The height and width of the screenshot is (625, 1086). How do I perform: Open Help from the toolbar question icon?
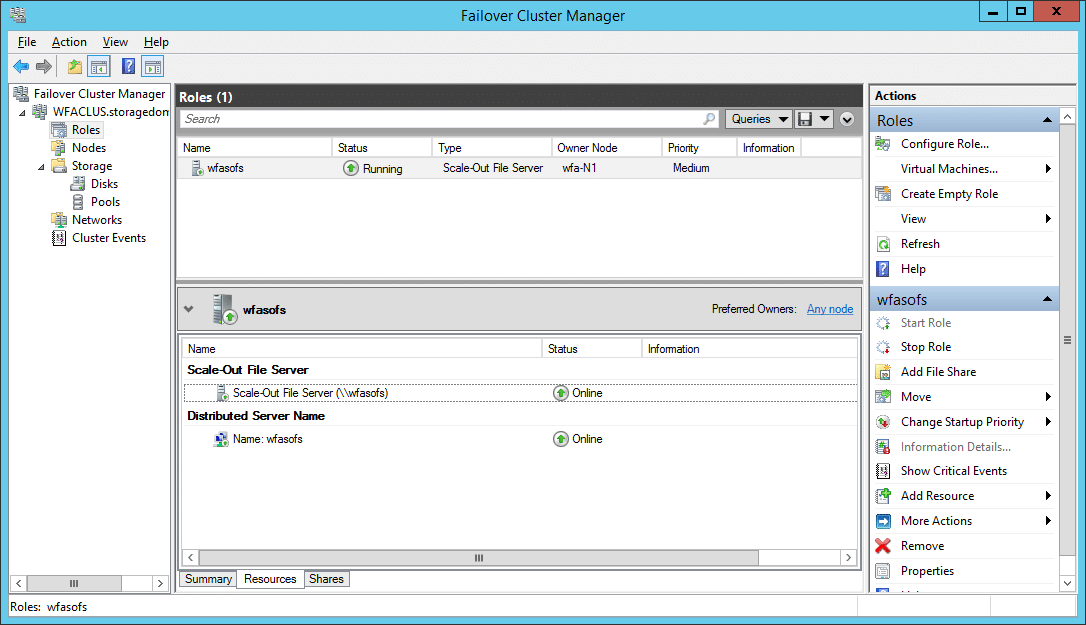tap(128, 67)
